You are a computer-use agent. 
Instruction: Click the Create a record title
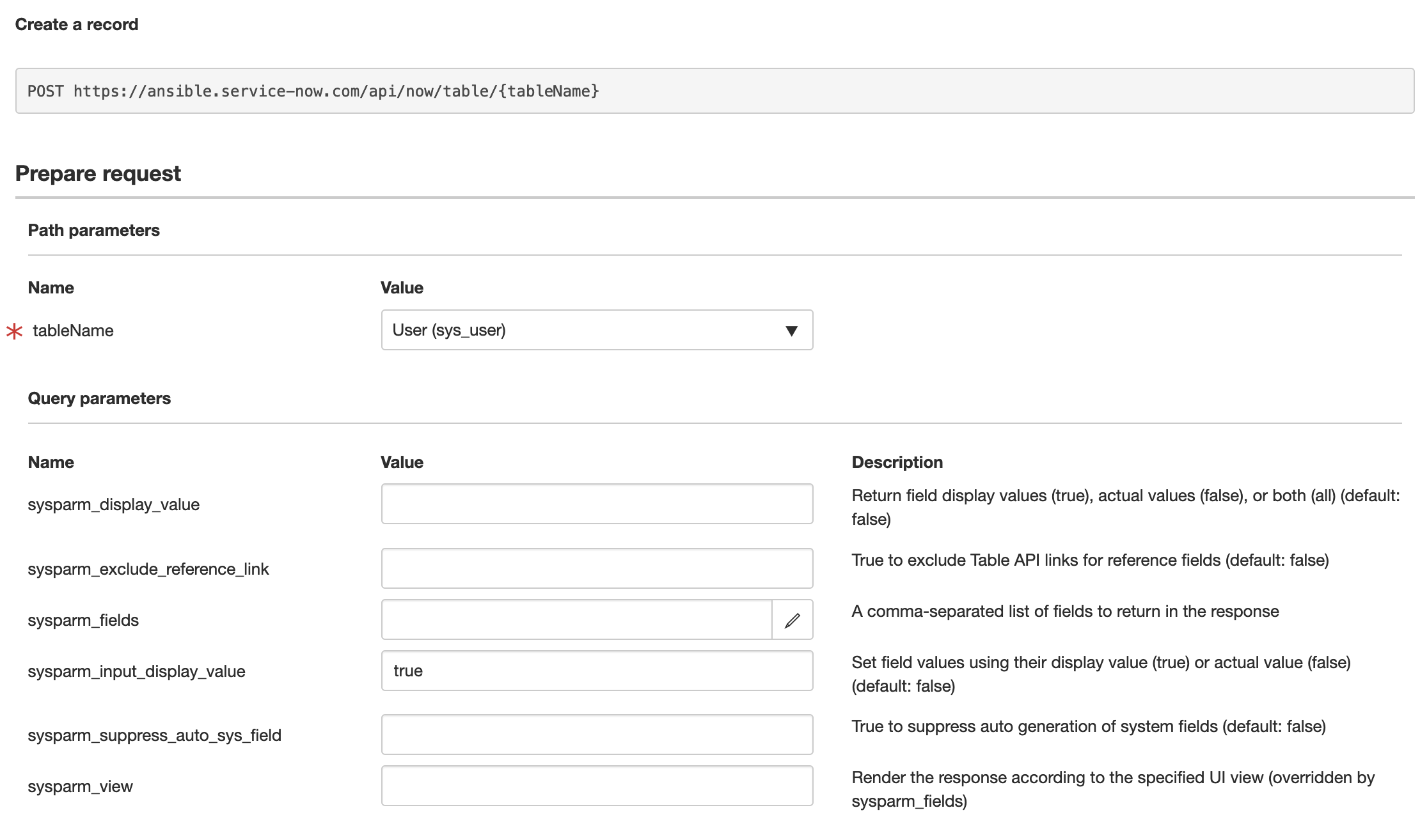pos(76,24)
